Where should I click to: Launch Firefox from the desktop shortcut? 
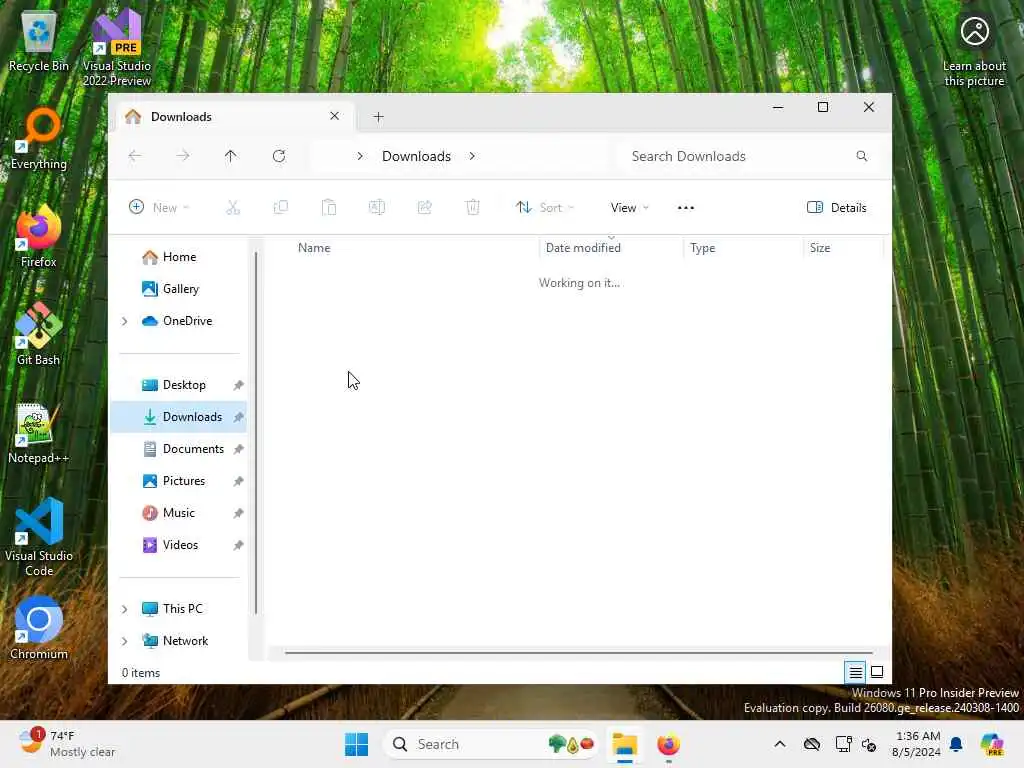point(39,237)
